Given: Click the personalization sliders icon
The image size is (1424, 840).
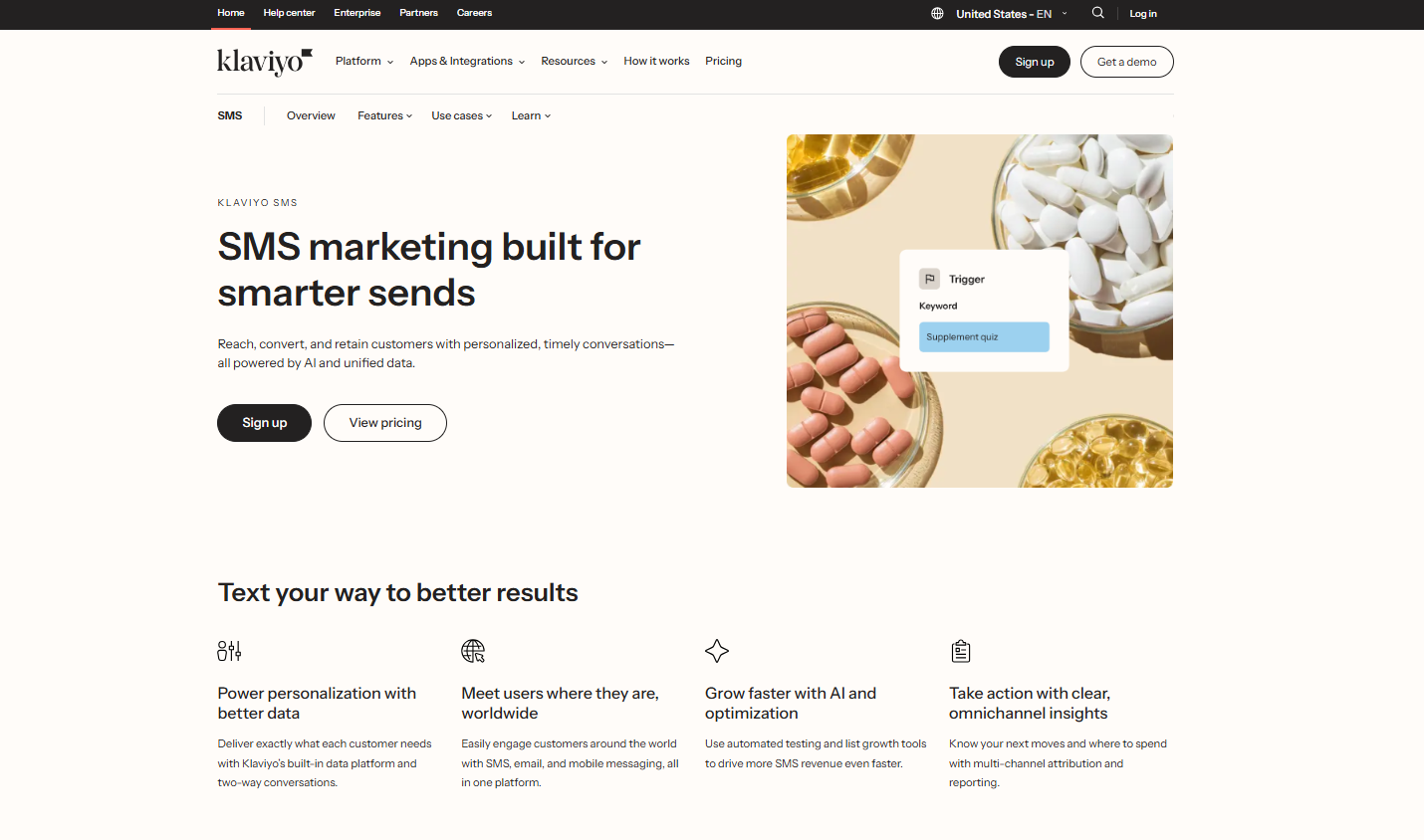Looking at the screenshot, I should (229, 651).
